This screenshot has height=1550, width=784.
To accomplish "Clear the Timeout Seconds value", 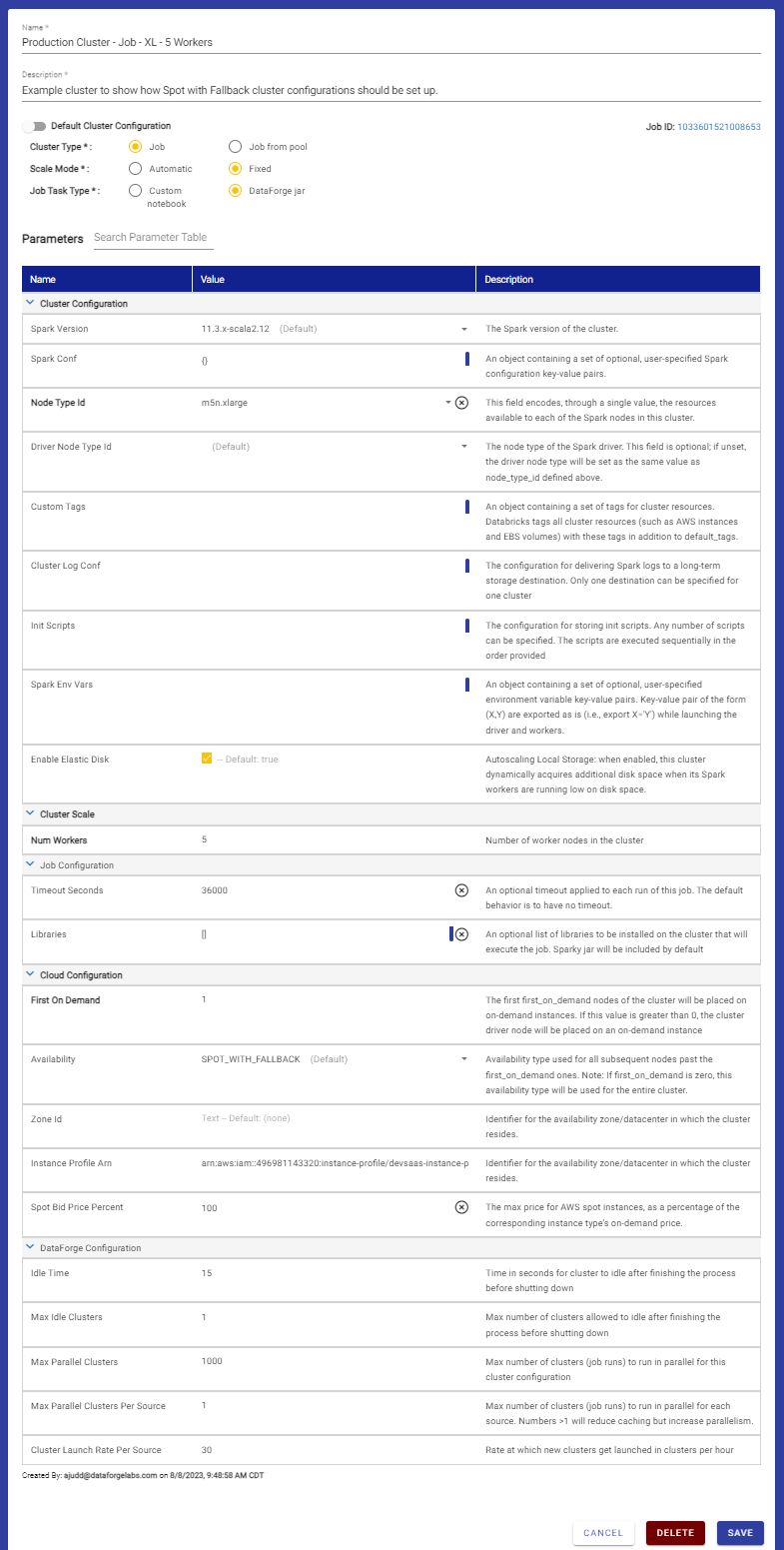I will pos(460,890).
